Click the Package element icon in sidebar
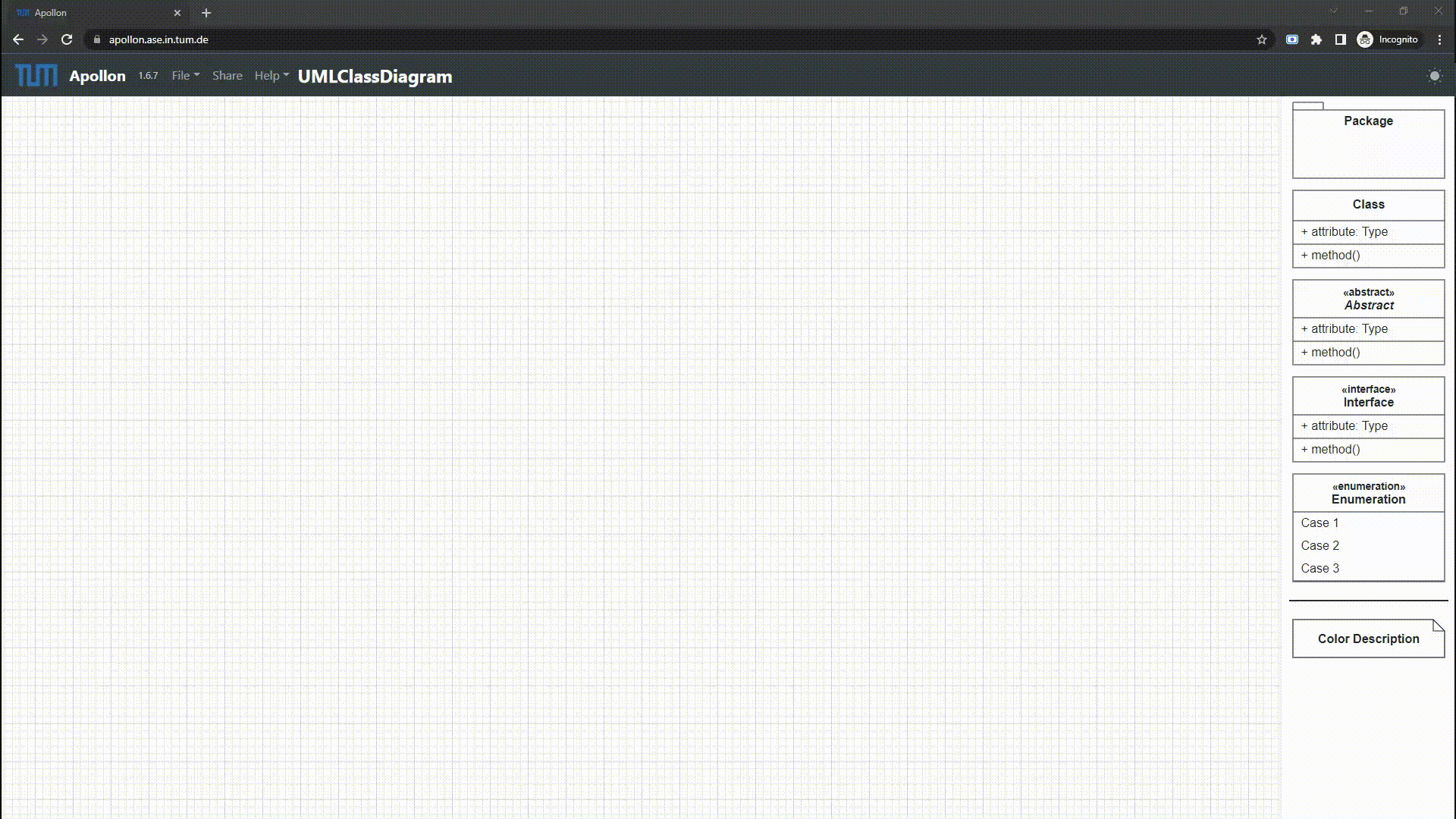 pos(1368,140)
